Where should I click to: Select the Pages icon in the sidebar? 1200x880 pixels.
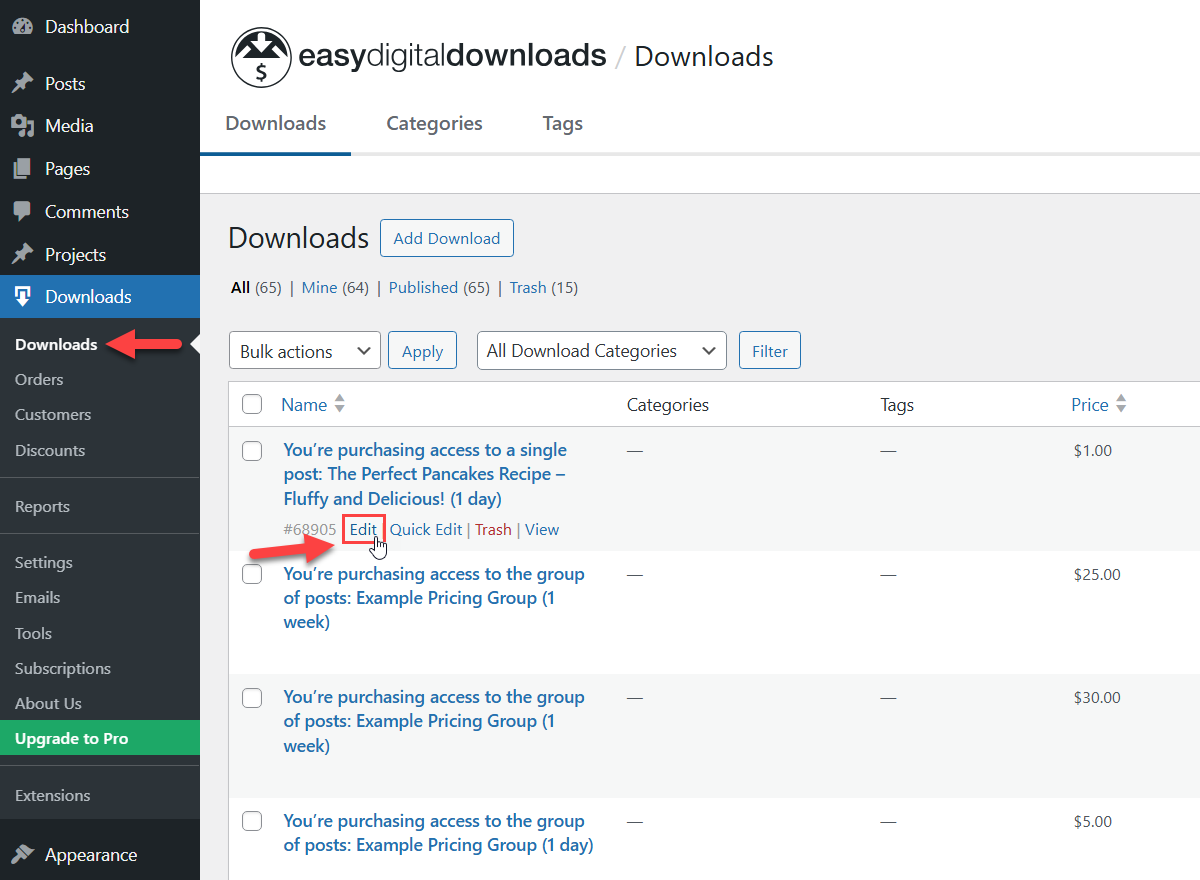click(22, 168)
